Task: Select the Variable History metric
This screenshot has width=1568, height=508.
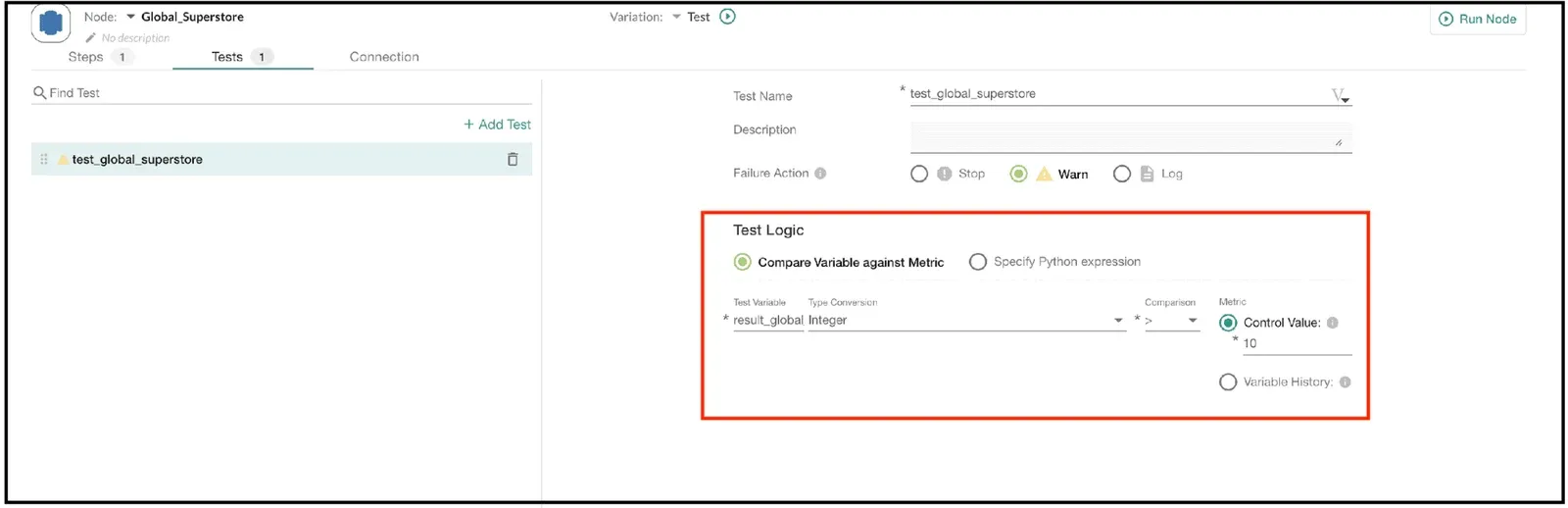Action: [x=1228, y=382]
